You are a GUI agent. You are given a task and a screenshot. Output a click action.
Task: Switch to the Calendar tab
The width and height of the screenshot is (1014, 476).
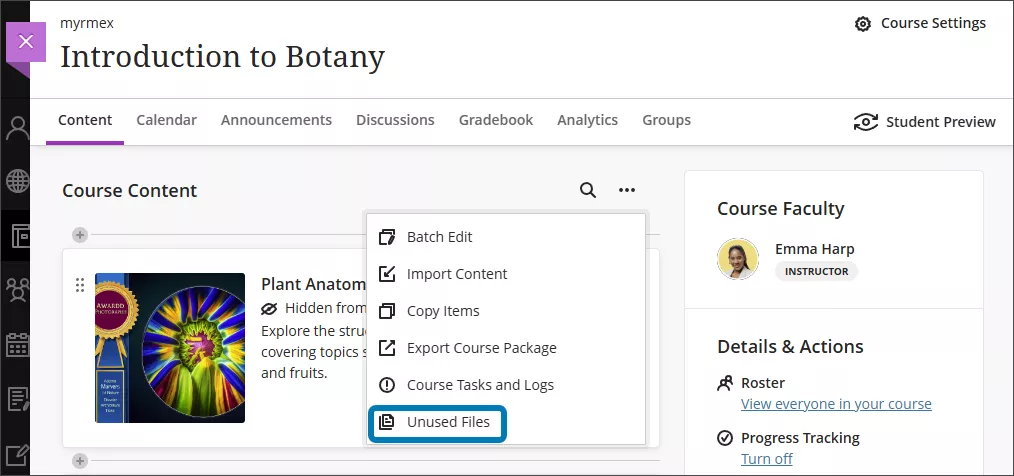pyautogui.click(x=166, y=120)
